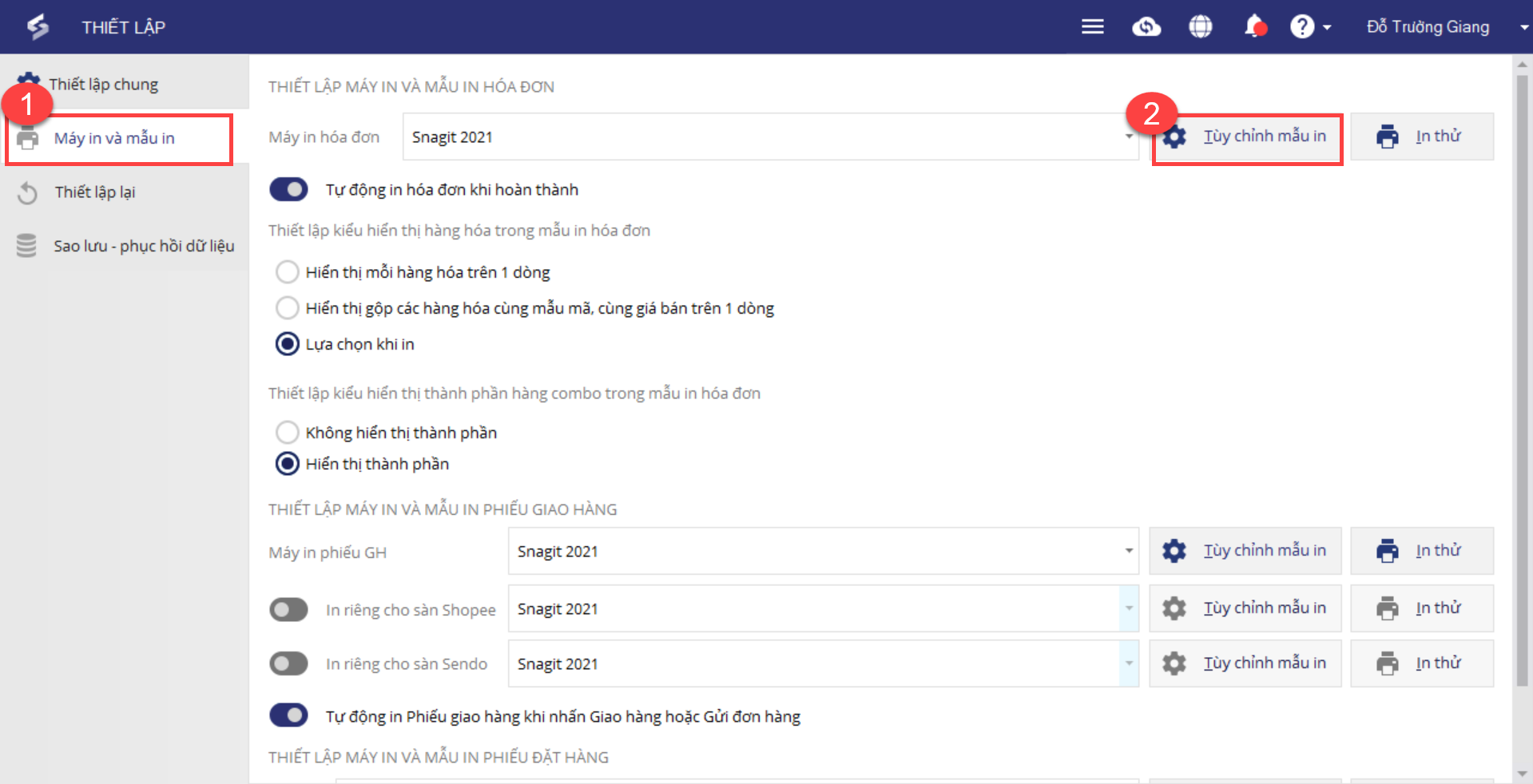
Task: Click the Máy in phiếu GH label
Action: (328, 552)
